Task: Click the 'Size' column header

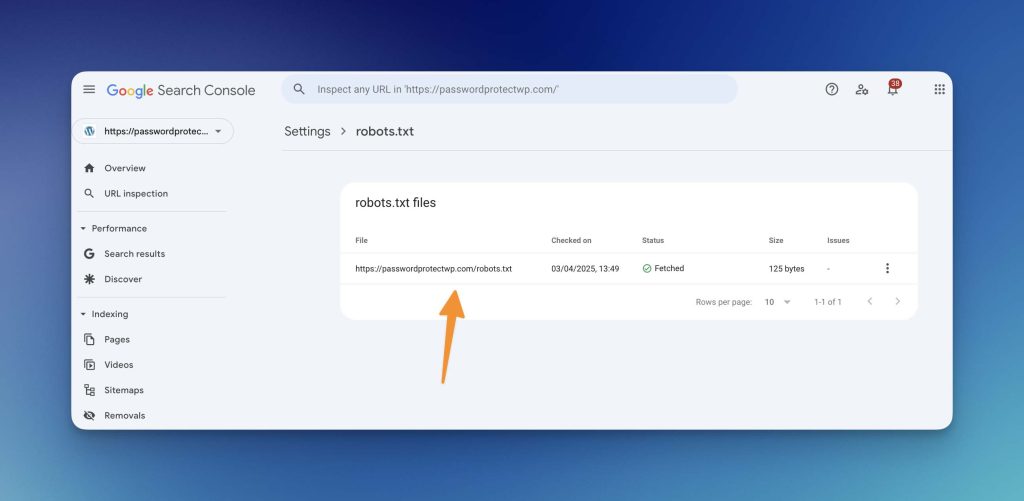Action: [776, 240]
